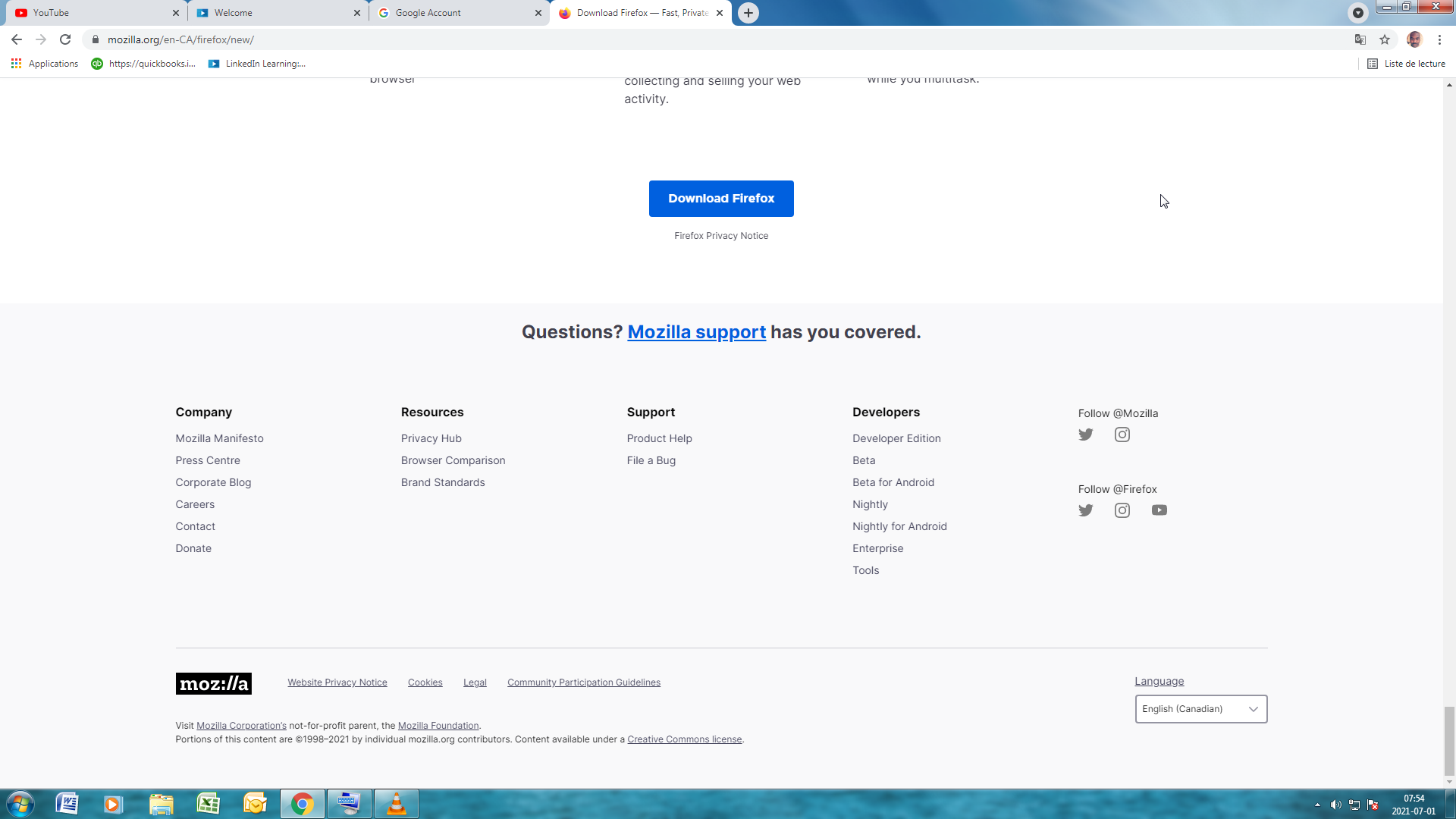Click the mozilla logo in the footer

click(x=213, y=683)
